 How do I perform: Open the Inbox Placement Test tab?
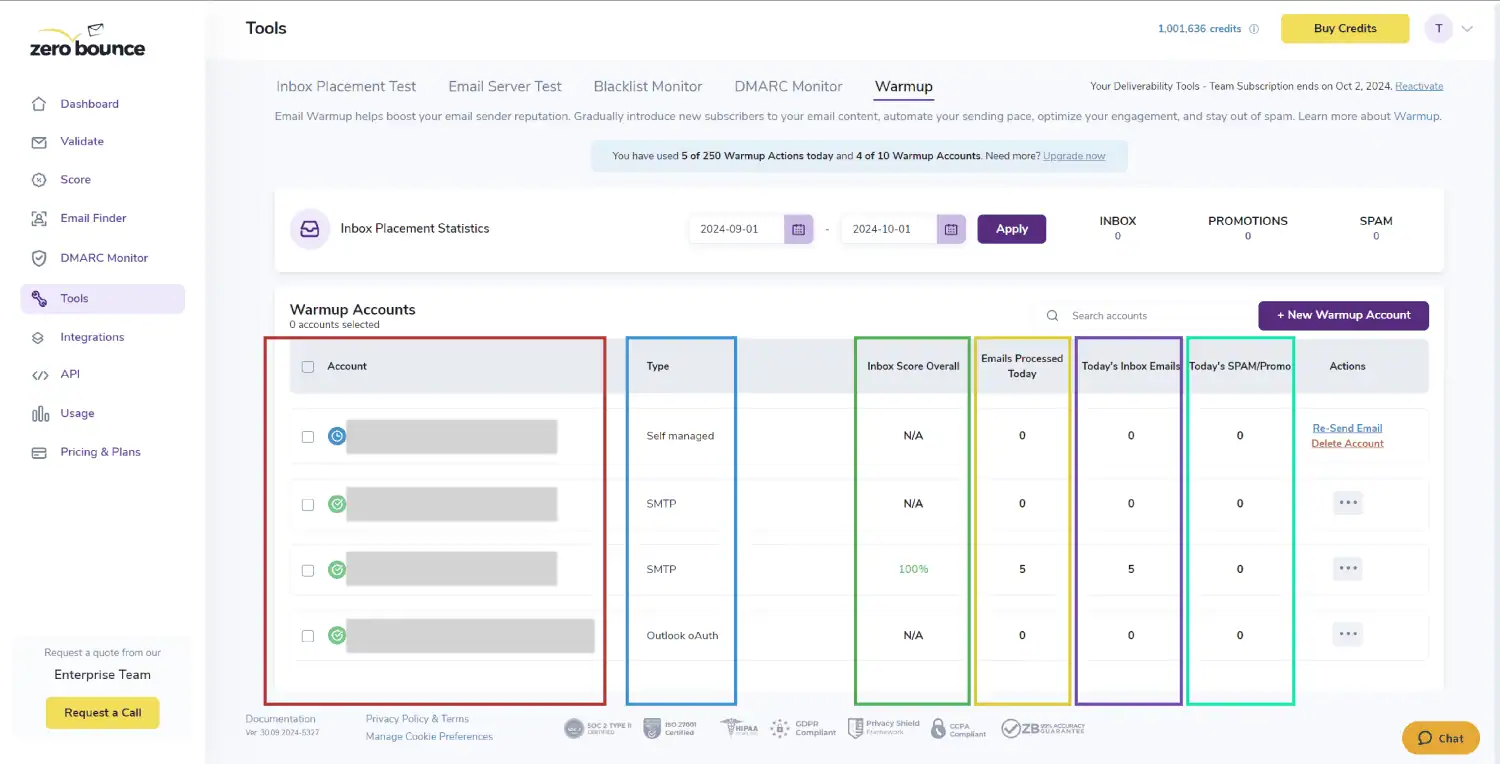click(346, 86)
